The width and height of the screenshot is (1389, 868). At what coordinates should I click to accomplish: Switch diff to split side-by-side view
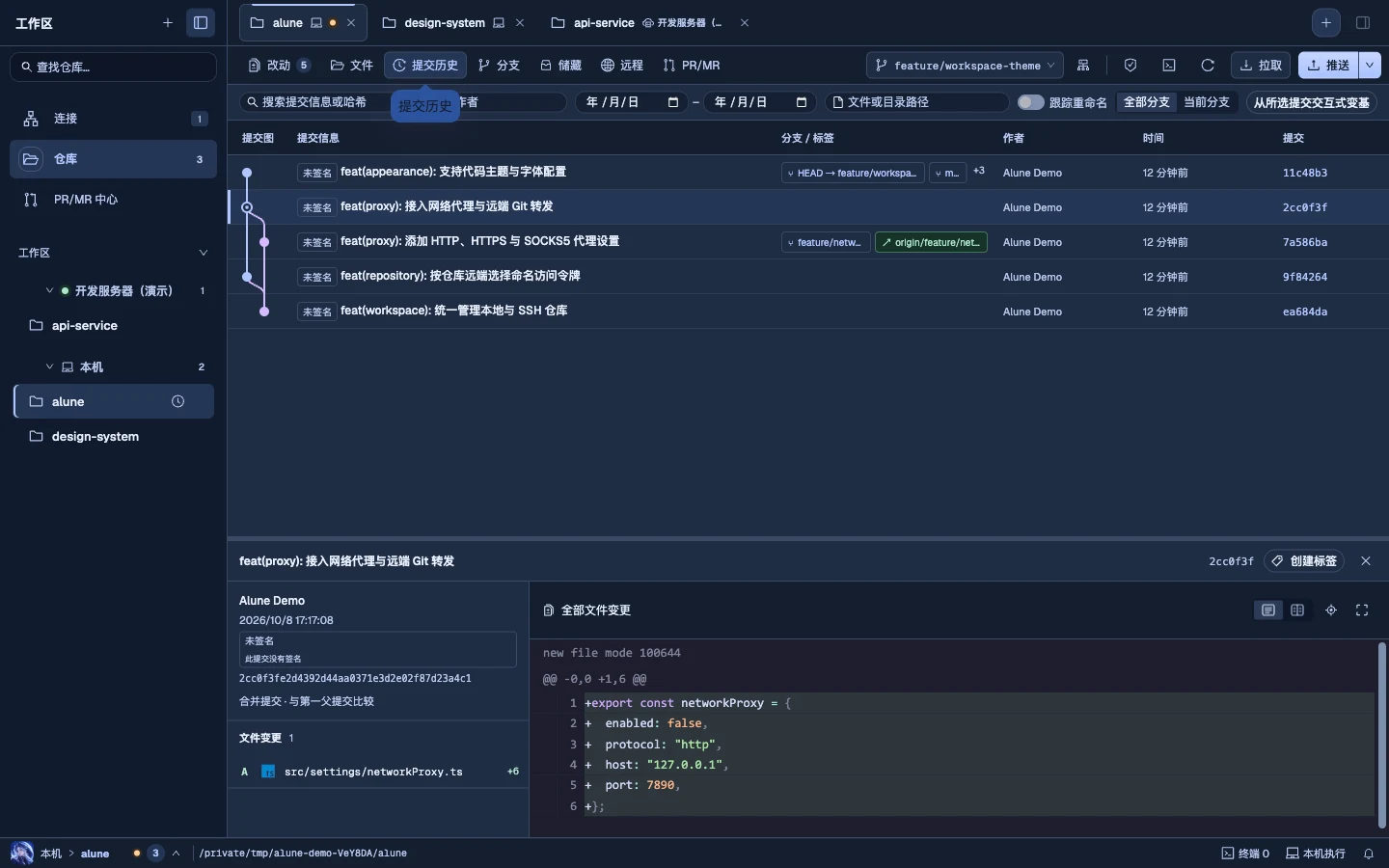1297,610
